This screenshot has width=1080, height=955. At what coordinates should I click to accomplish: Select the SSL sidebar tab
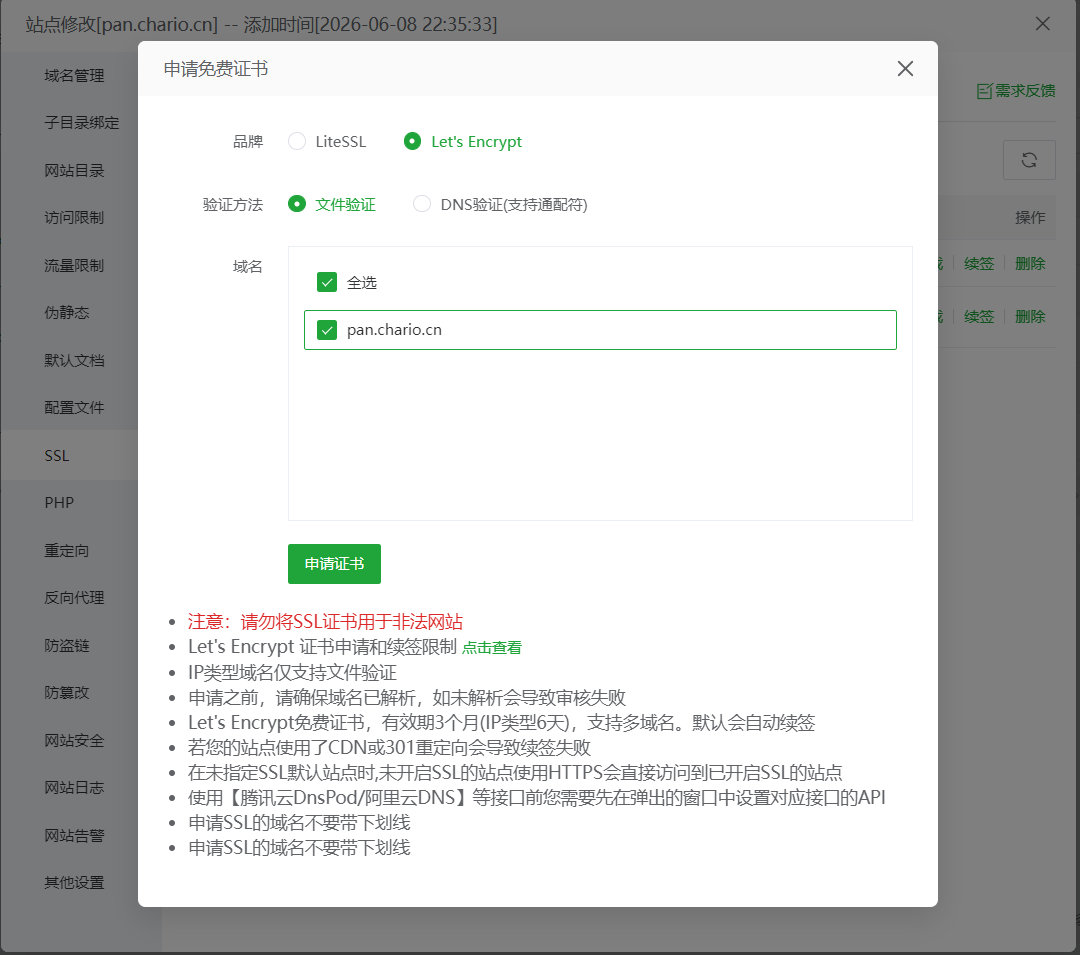pos(56,455)
